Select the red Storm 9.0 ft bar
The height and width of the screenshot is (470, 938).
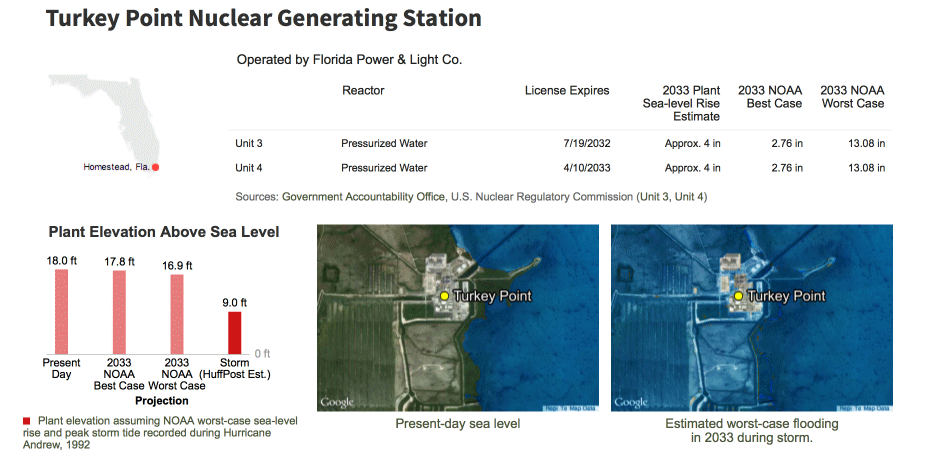point(234,332)
